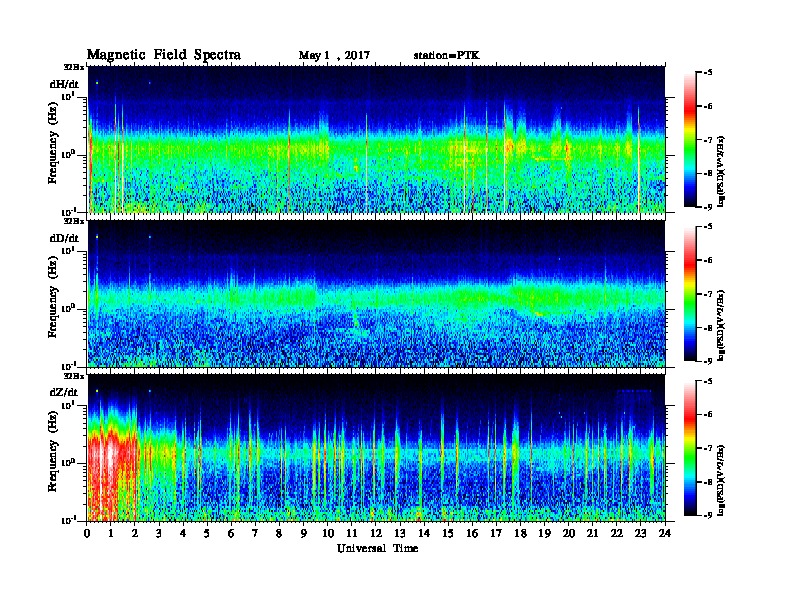Click the hour 9 tick label

(305, 533)
